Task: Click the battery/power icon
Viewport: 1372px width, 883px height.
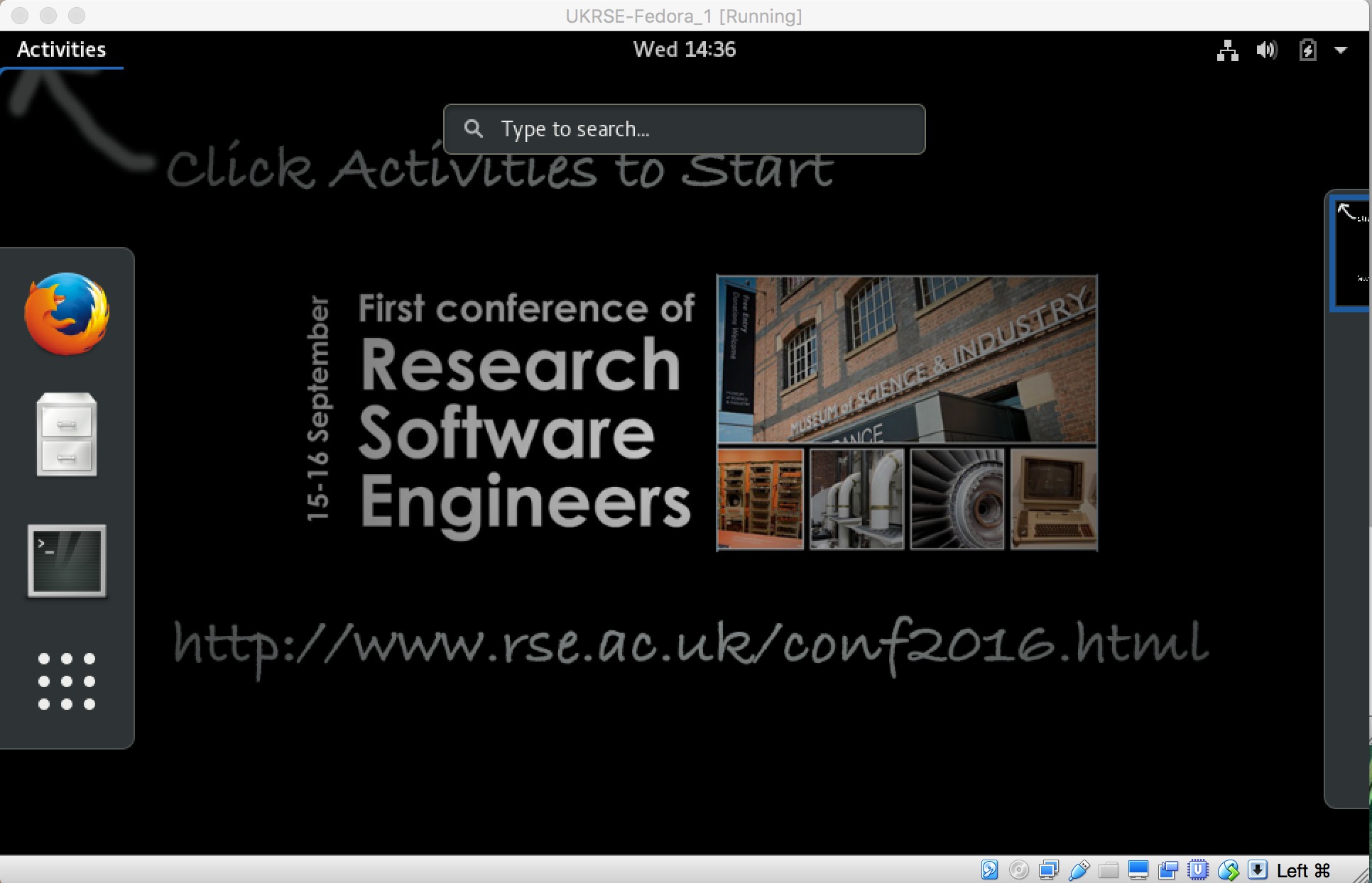Action: pos(1310,50)
